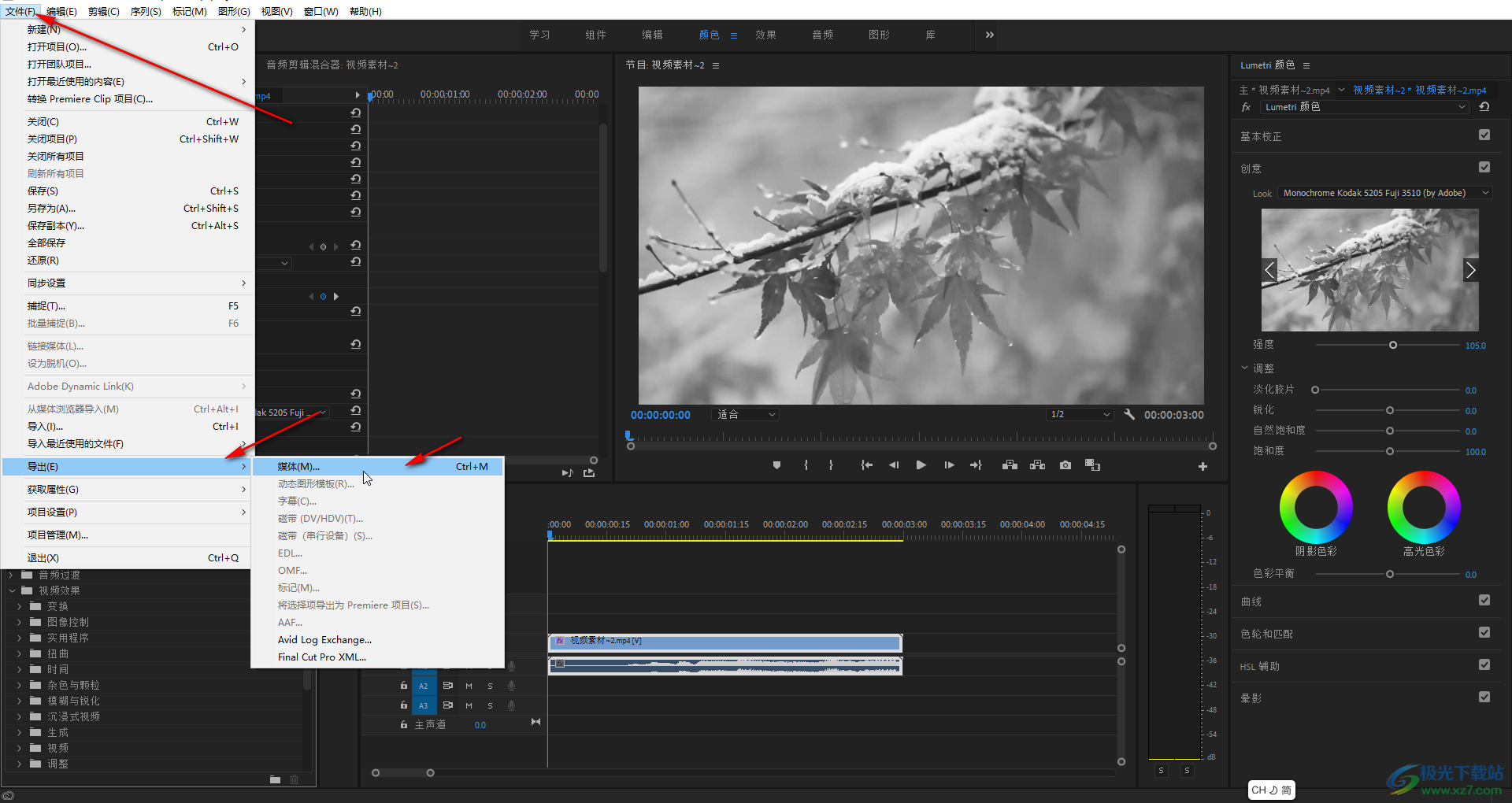Open Program monitor panel menu
Viewport: 1512px width, 803px height.
[716, 65]
